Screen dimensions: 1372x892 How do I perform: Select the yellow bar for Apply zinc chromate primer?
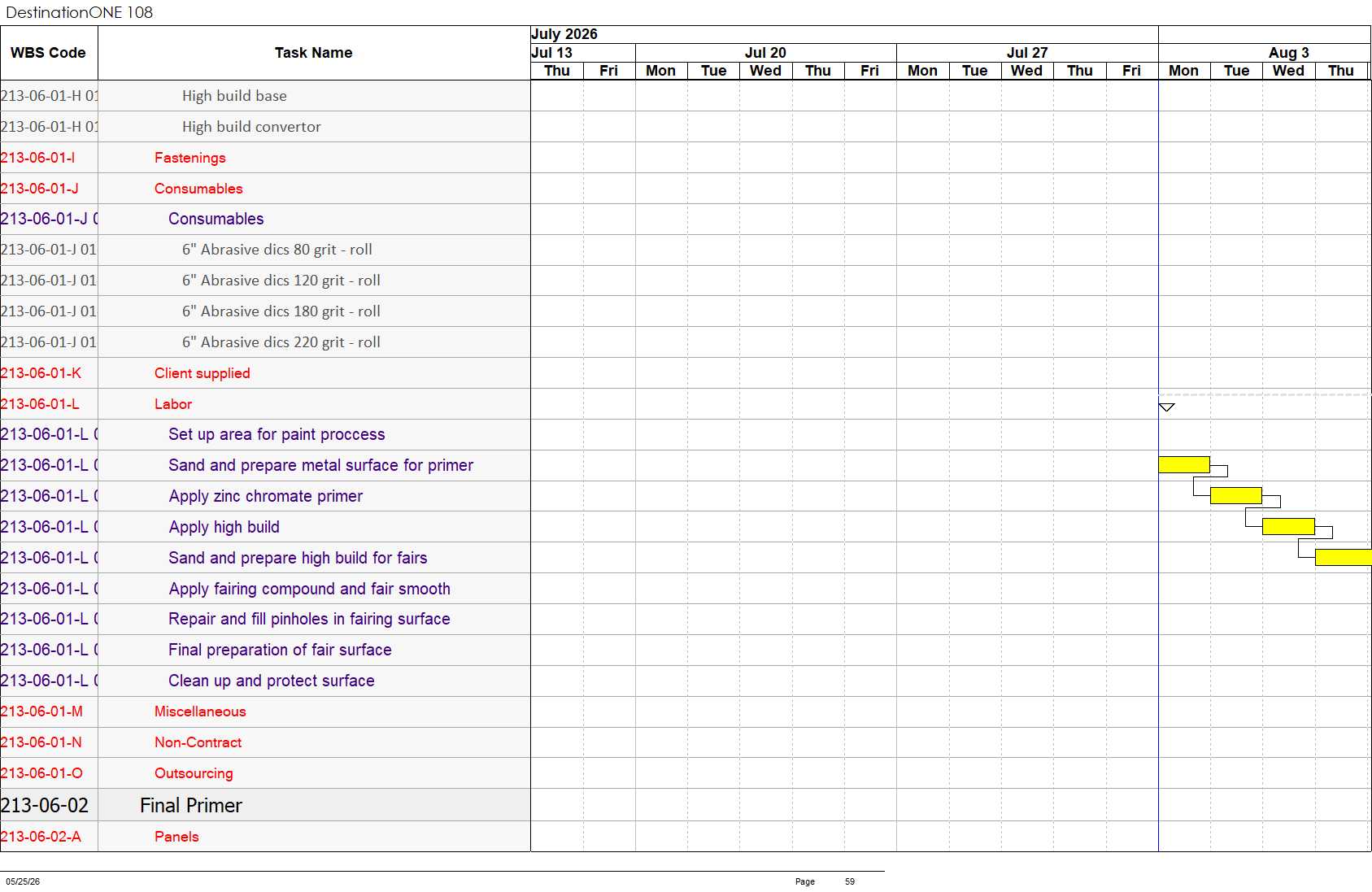pos(1236,495)
